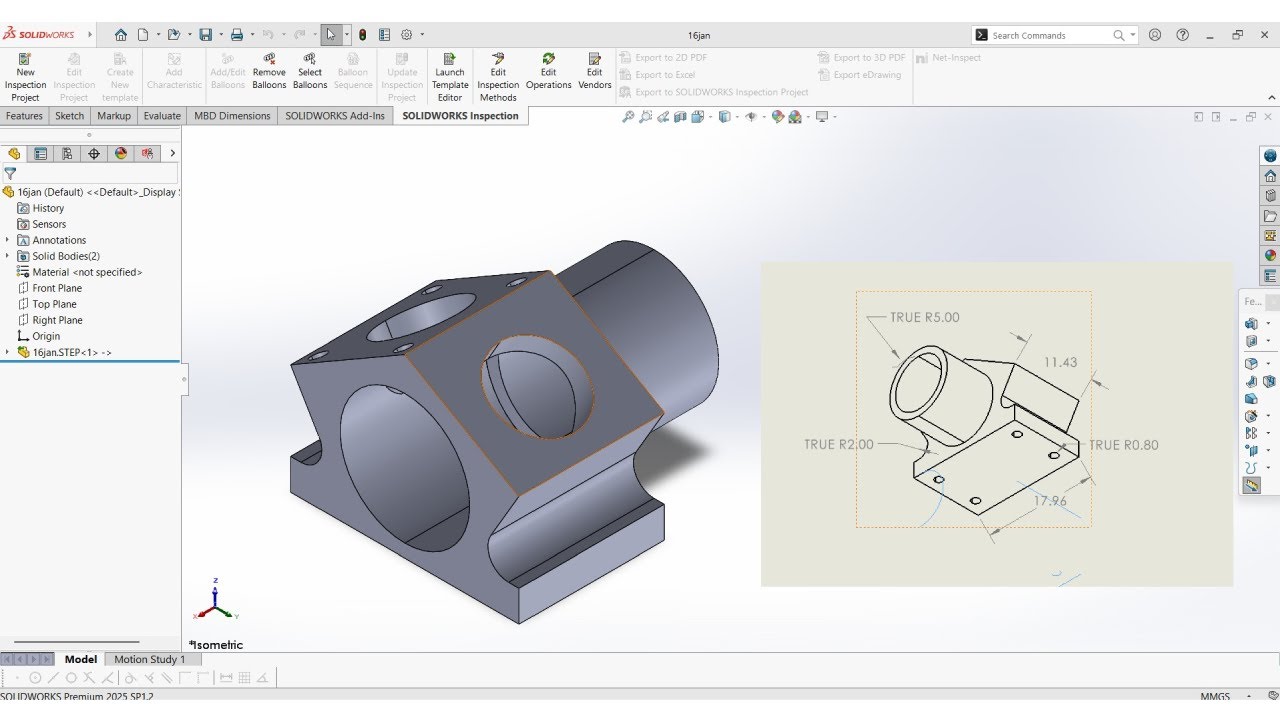Click the Home icon in the title toolbar
Viewport: 1280px width, 720px height.
121,35
